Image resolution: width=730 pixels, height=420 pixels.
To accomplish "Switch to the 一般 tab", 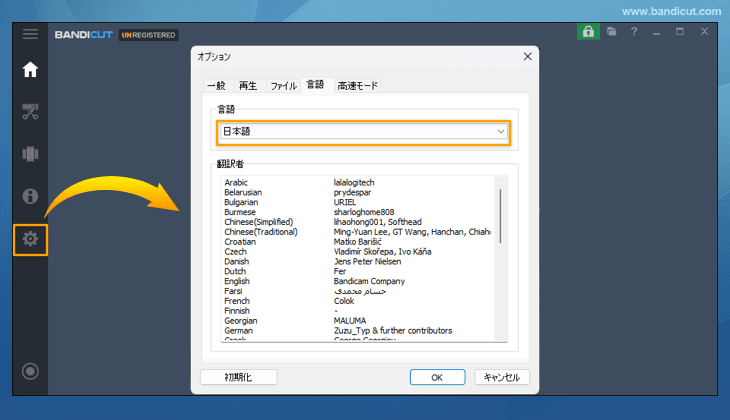I will pyautogui.click(x=216, y=86).
